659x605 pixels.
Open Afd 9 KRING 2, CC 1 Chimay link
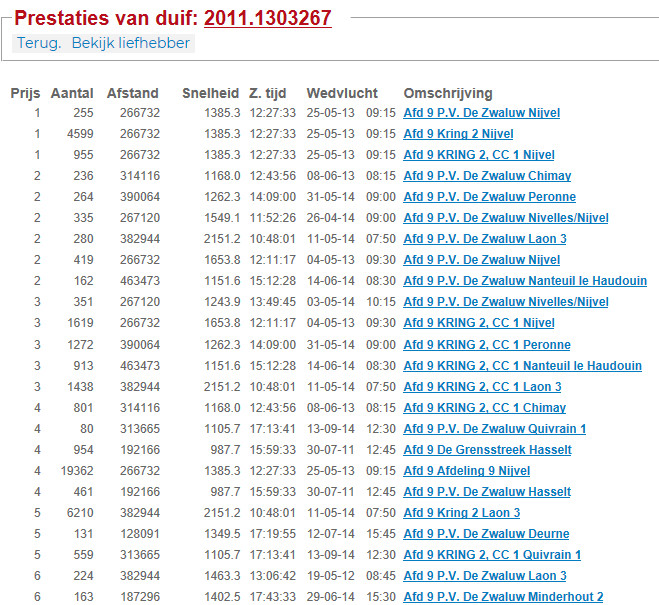[485, 408]
